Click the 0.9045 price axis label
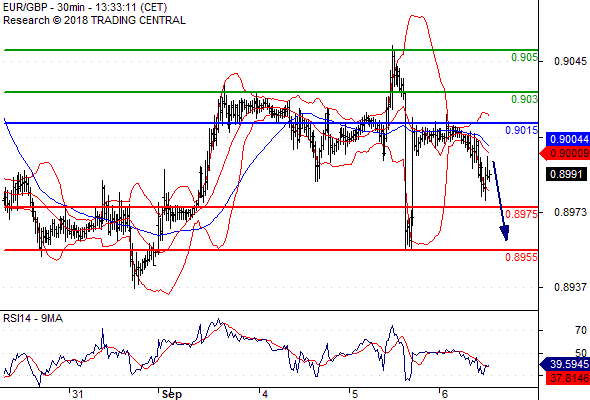Viewport: 590px width, 400px height. 570,61
